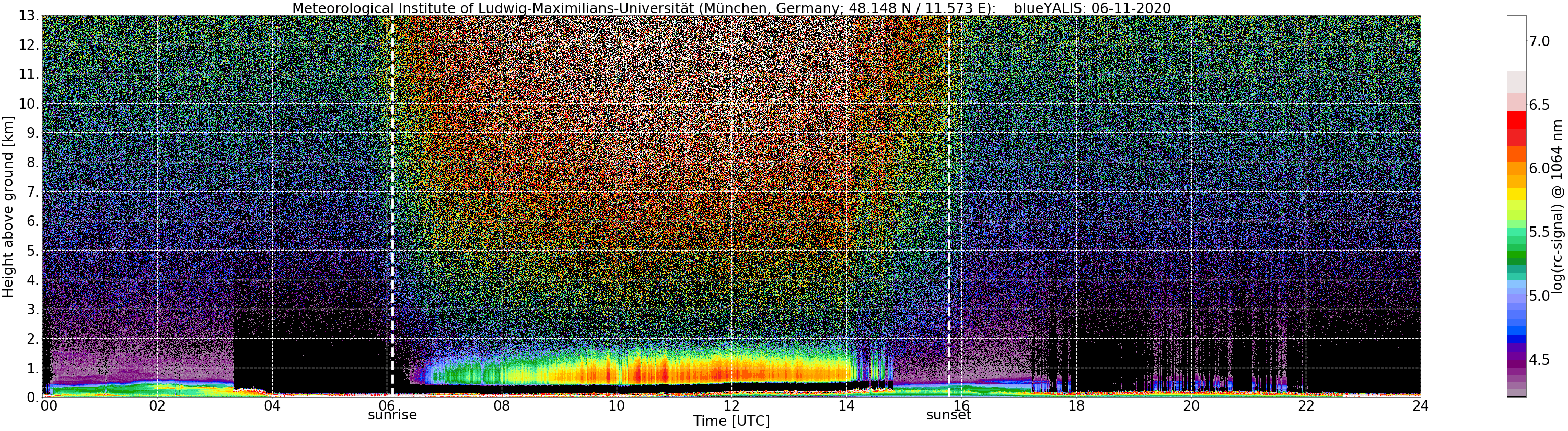Click the colorbar tick label '5.0'
This screenshot has width=1568, height=431.
(x=1539, y=296)
